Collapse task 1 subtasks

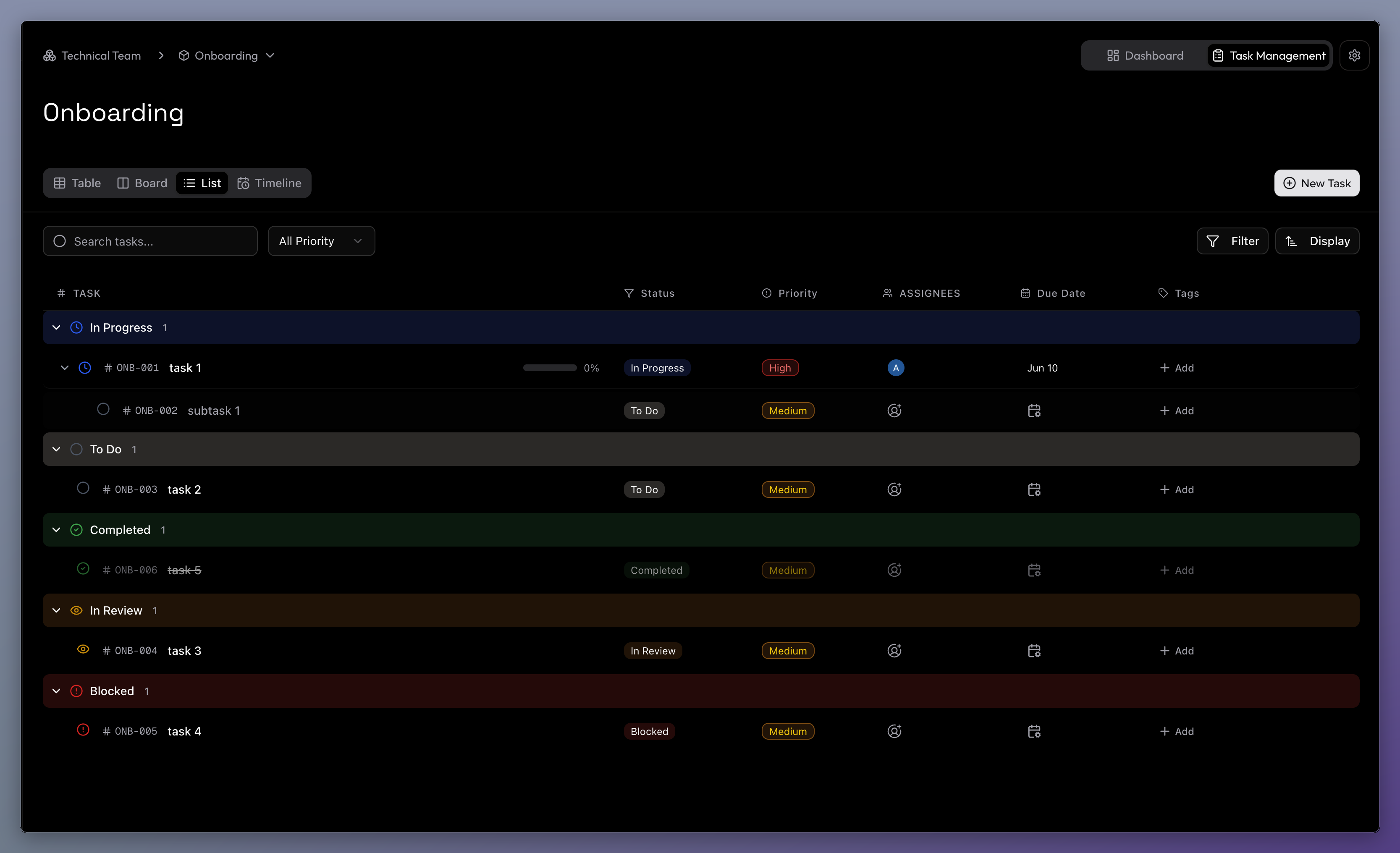(64, 368)
